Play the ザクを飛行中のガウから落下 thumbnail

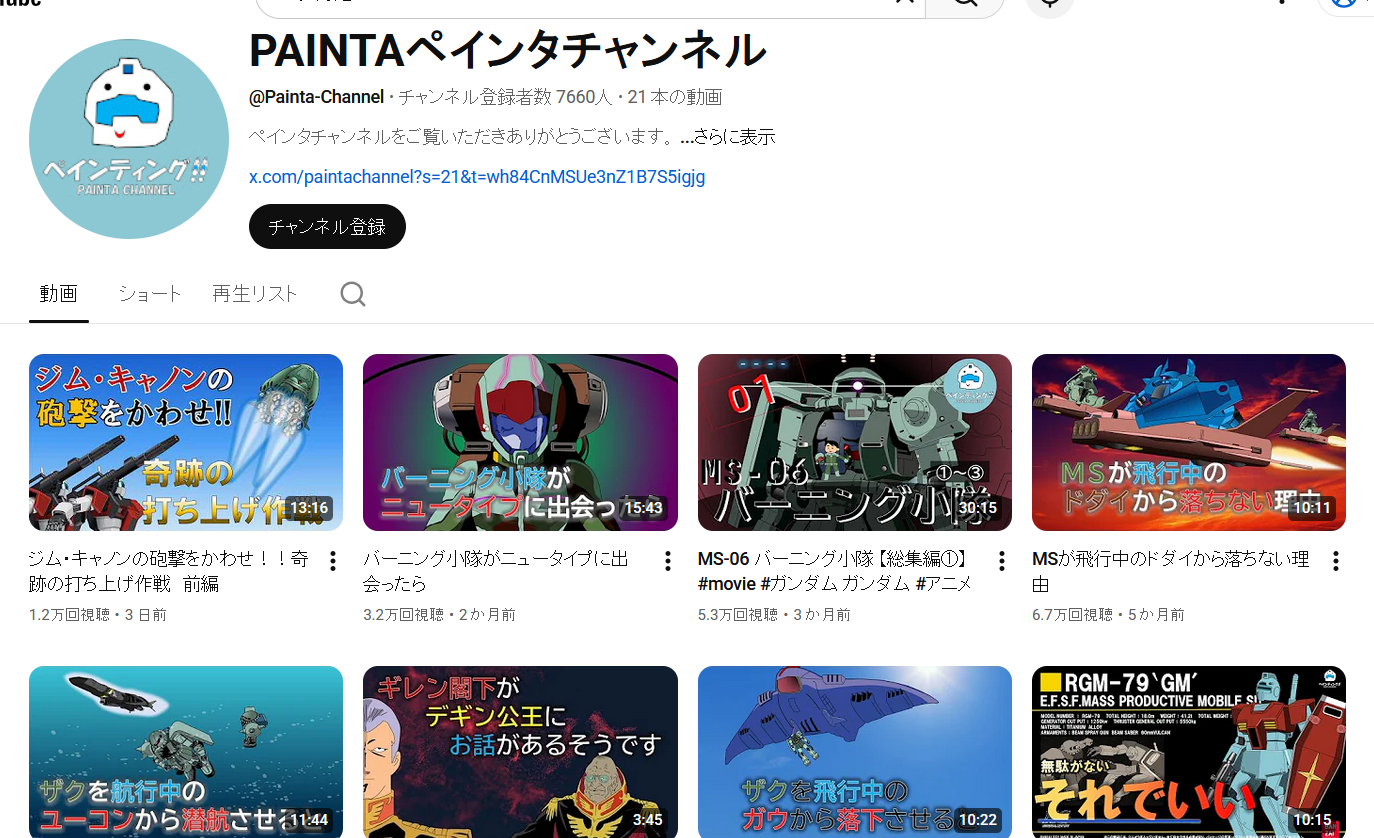point(854,752)
